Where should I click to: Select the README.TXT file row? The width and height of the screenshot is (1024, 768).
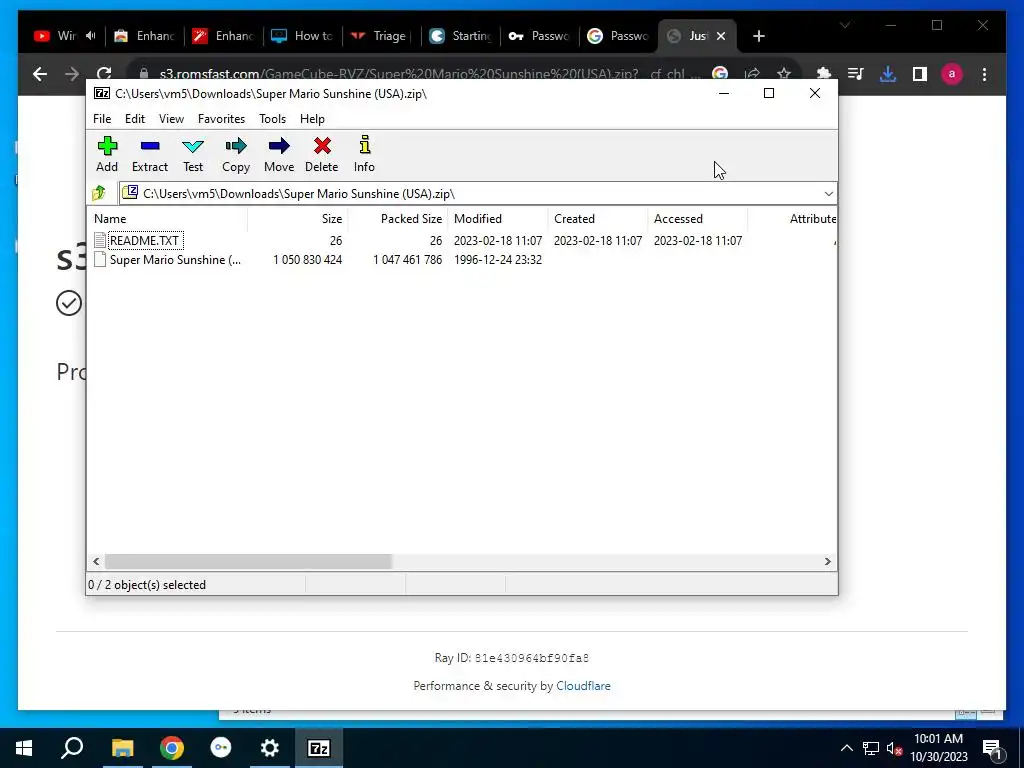point(462,240)
